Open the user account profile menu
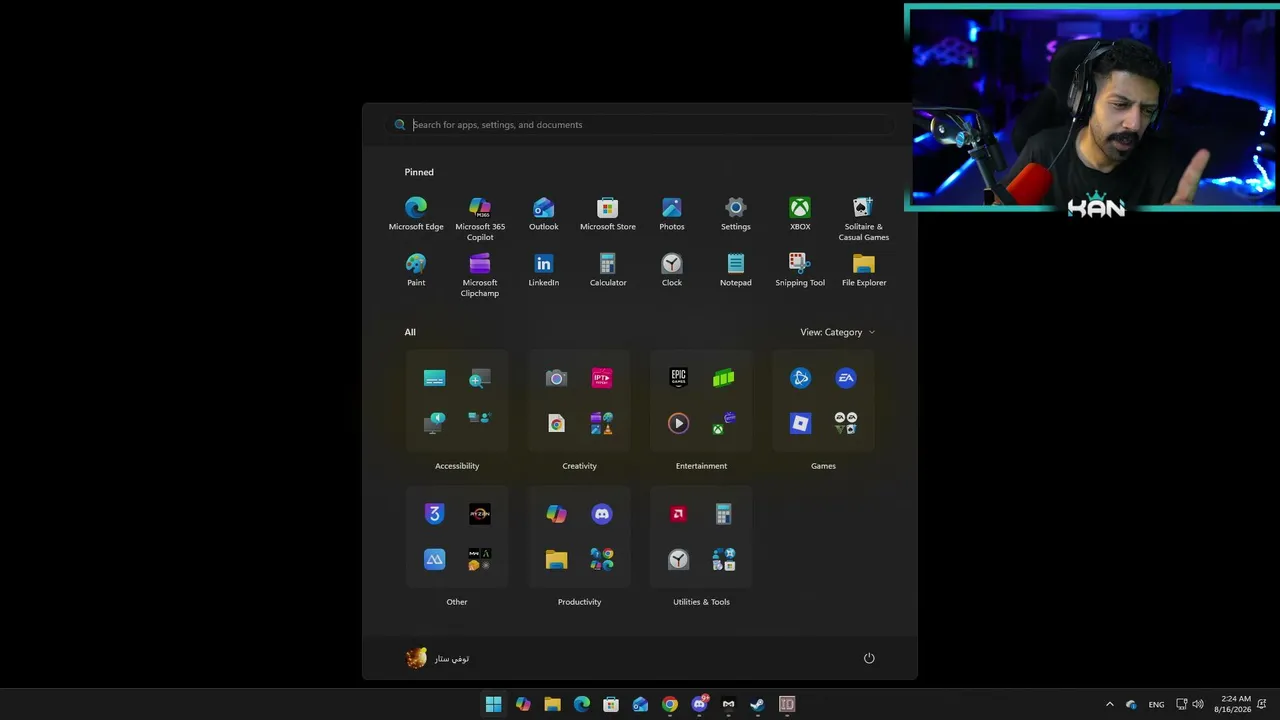 (x=438, y=658)
